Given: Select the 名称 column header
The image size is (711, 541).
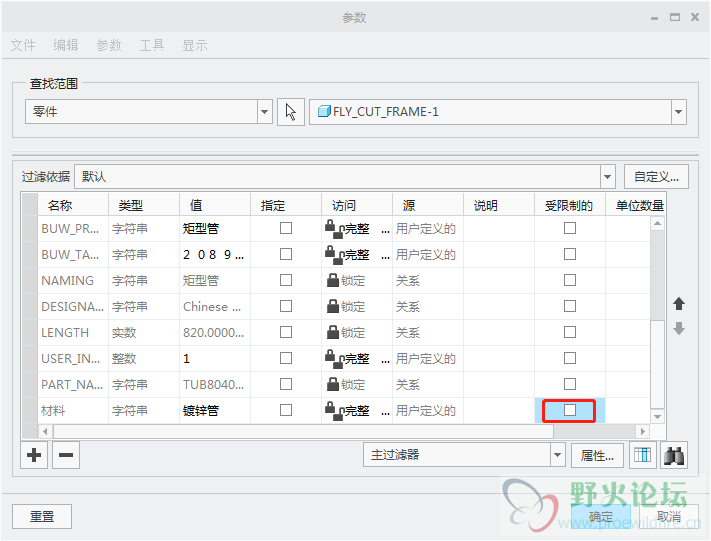Looking at the screenshot, I should point(73,205).
